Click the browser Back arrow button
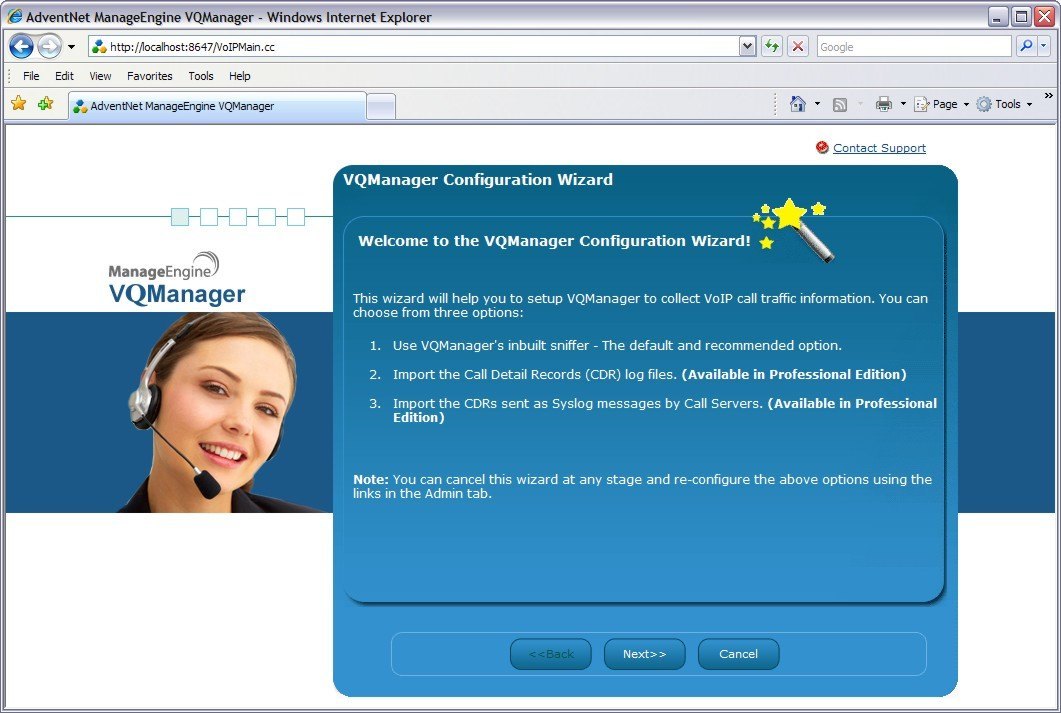1061x713 pixels. [22, 47]
